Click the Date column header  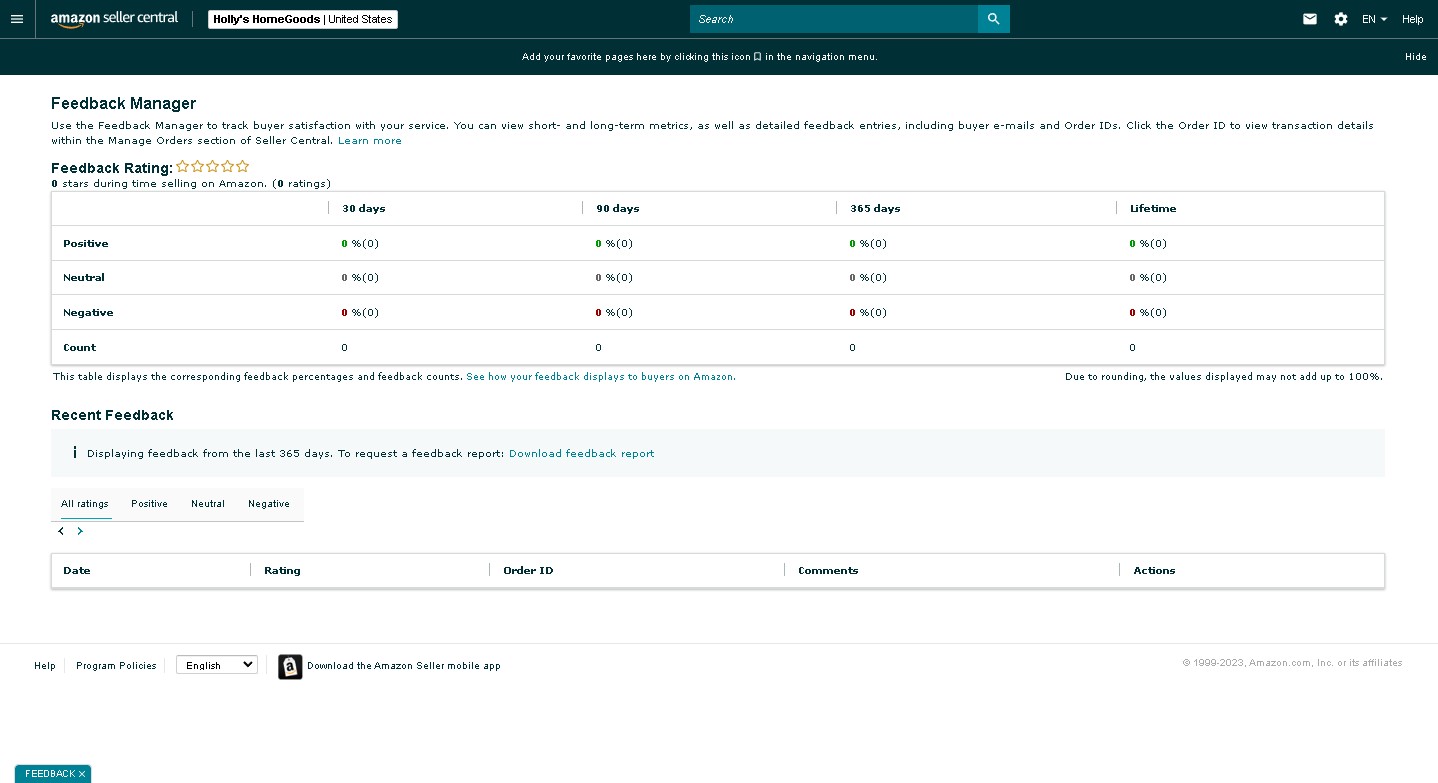77,571
